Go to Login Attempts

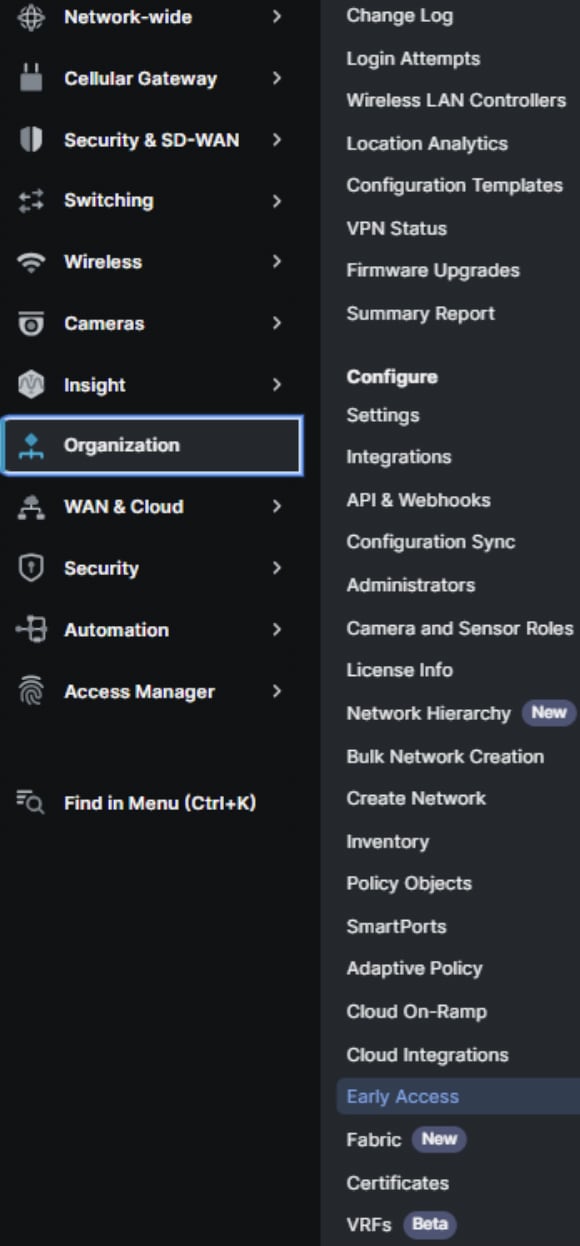(x=413, y=59)
